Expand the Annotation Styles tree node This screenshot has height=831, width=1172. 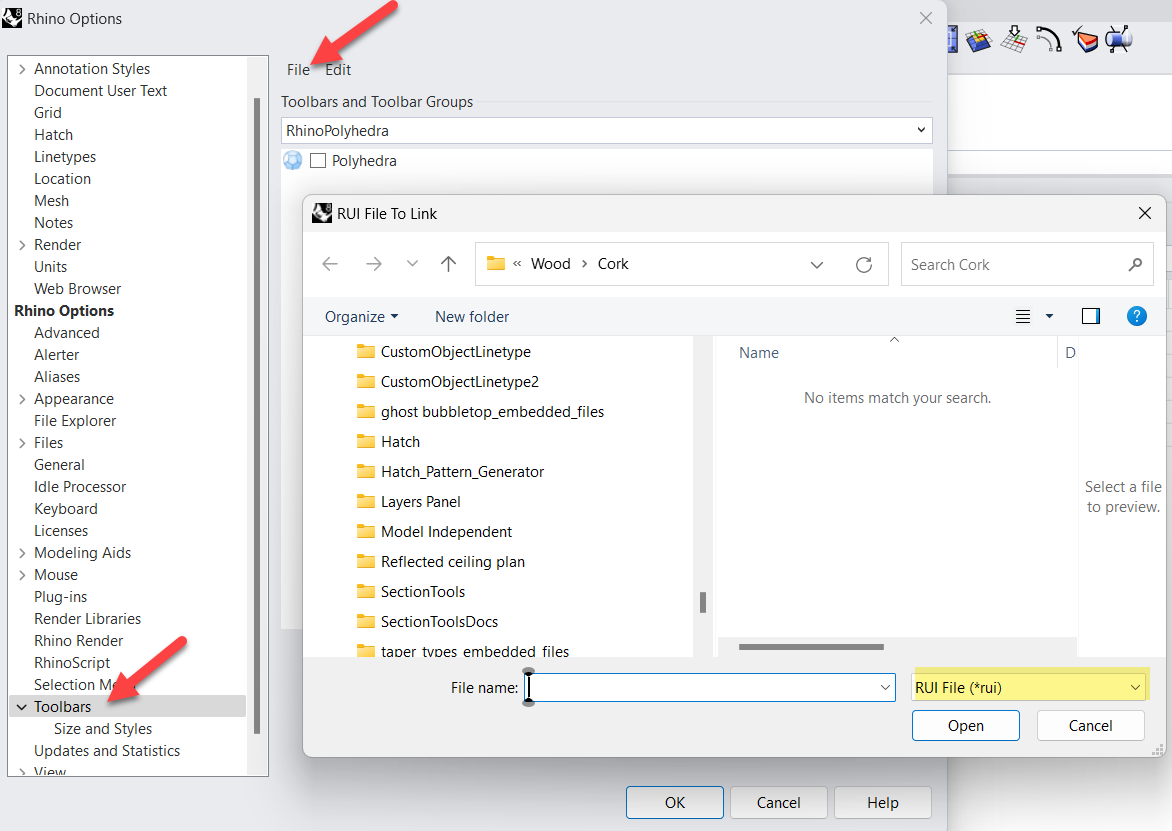pyautogui.click(x=22, y=69)
